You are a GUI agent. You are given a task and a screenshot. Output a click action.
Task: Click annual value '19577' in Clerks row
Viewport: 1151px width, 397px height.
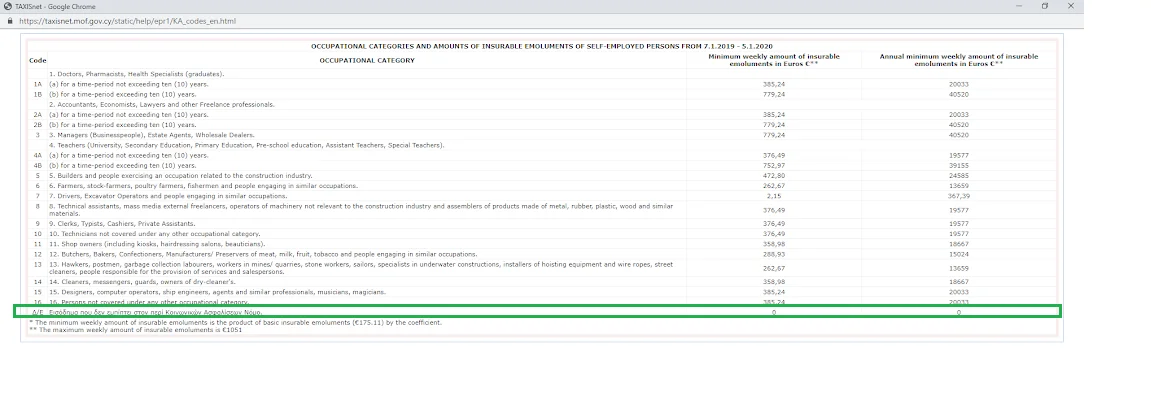click(x=959, y=224)
